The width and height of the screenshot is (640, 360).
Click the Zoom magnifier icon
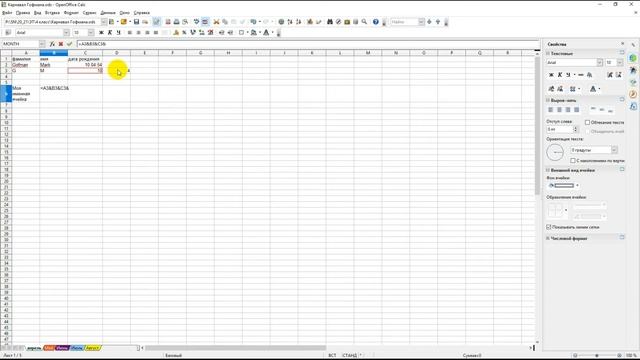click(364, 22)
